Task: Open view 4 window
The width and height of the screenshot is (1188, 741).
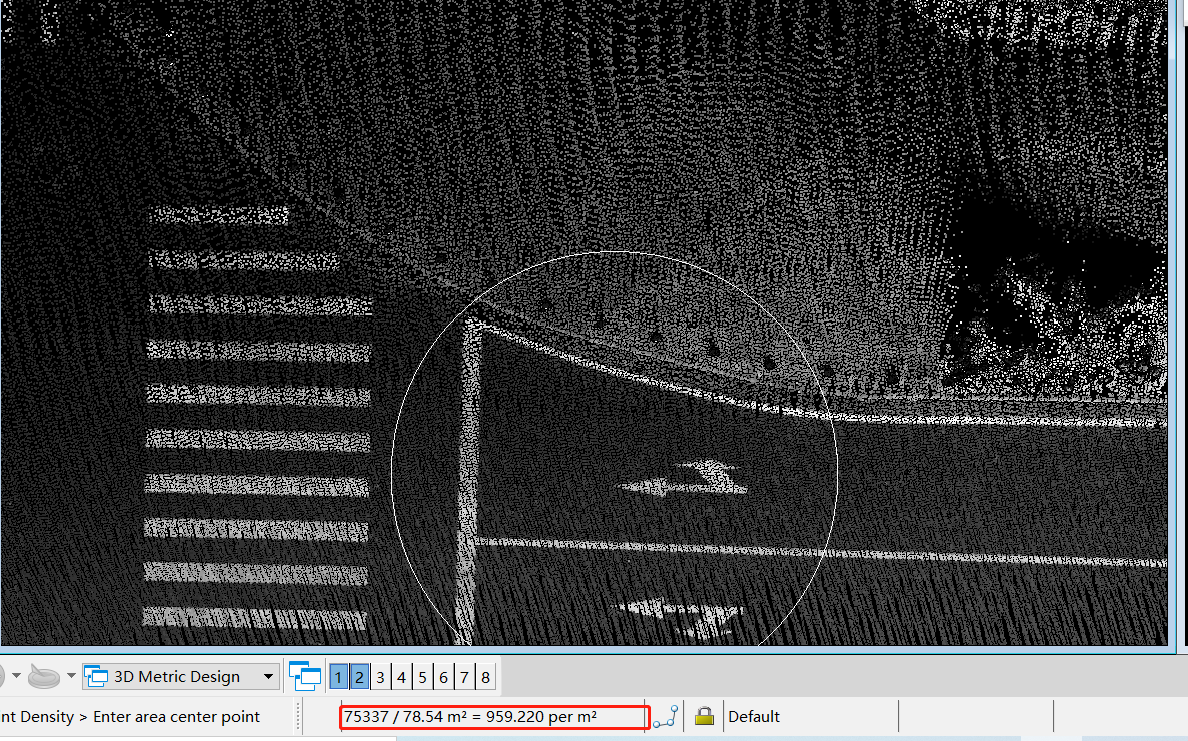Action: [401, 677]
